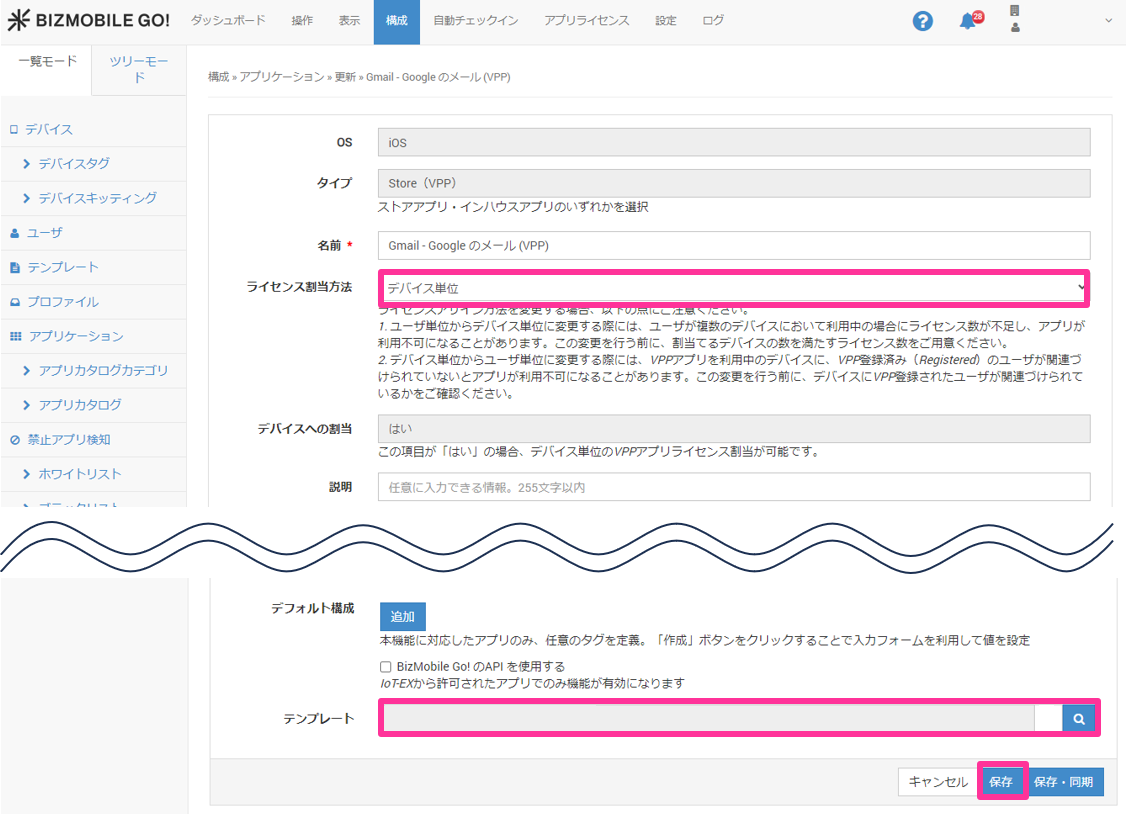1126x814 pixels.
Task: Click the 保存 button
Action: click(1001, 782)
